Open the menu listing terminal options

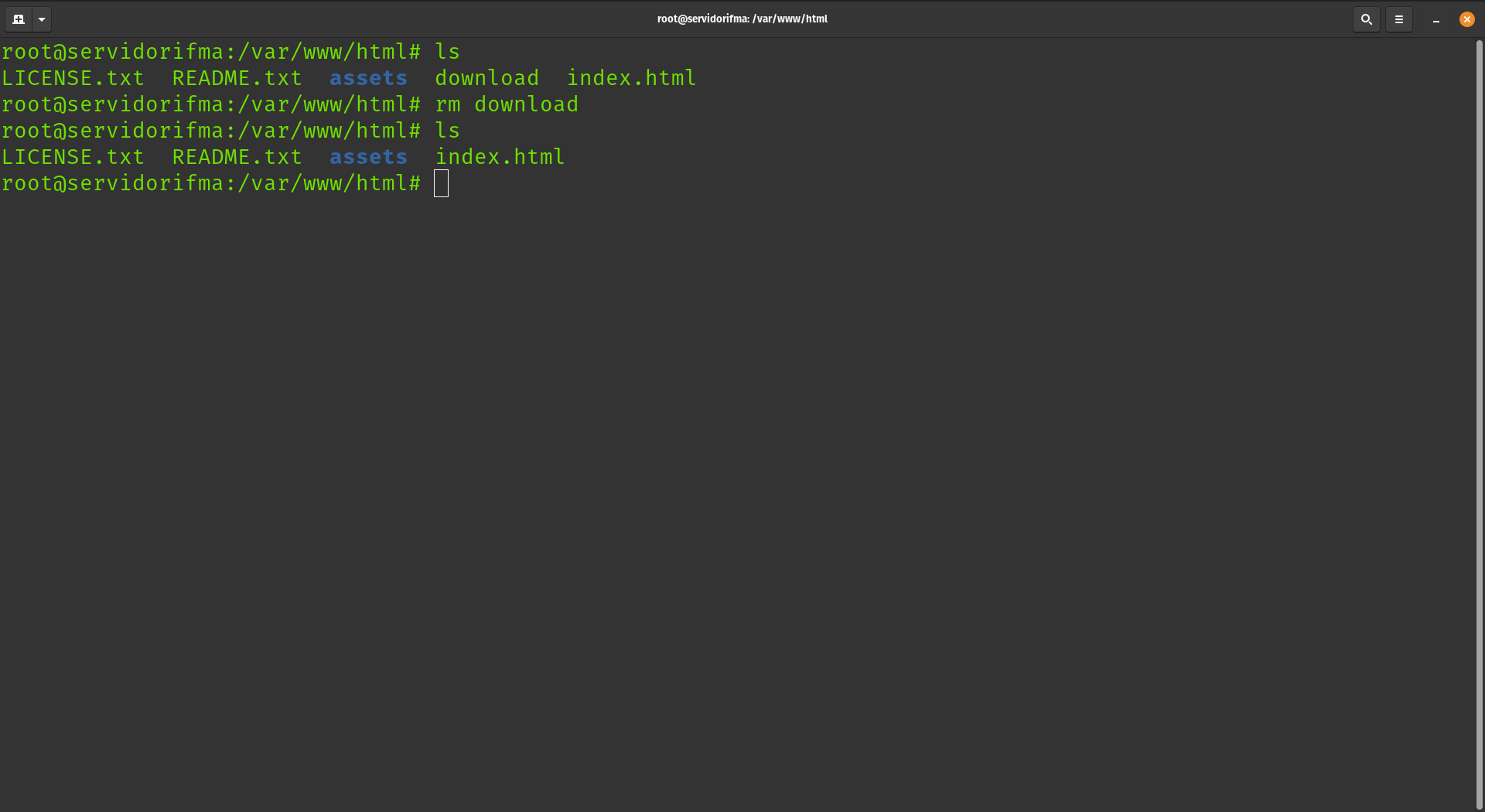click(1398, 19)
